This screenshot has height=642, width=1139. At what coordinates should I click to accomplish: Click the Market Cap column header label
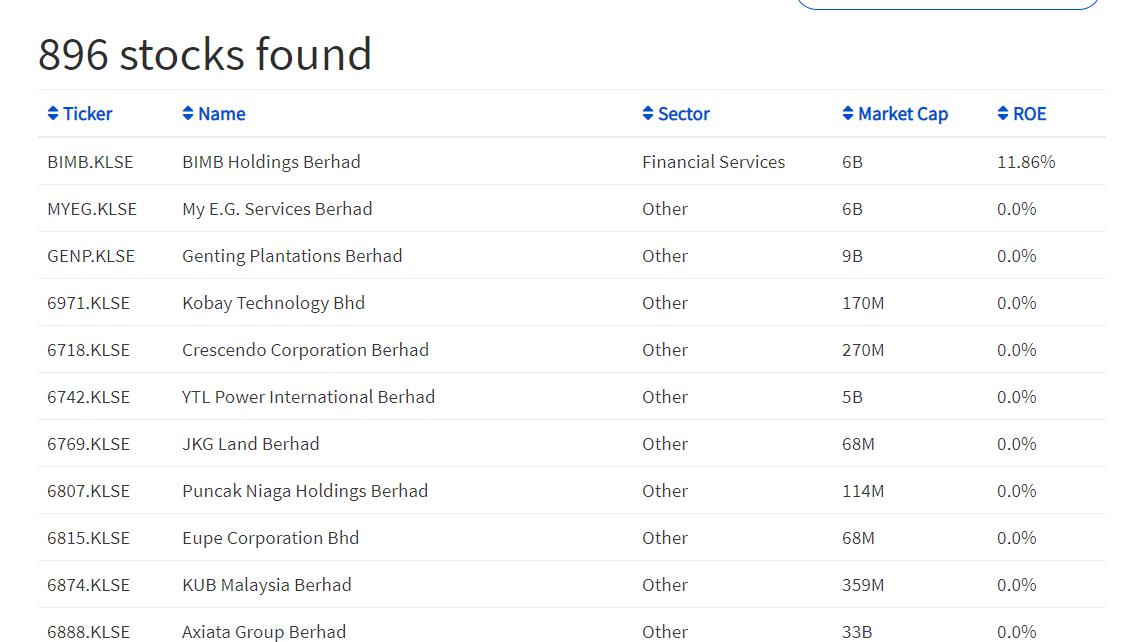[903, 114]
